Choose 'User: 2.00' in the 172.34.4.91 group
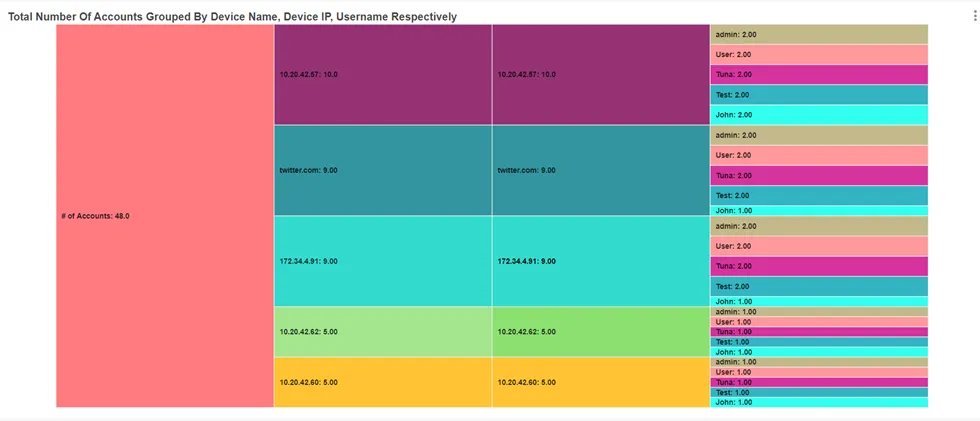The image size is (980, 421). 819,246
